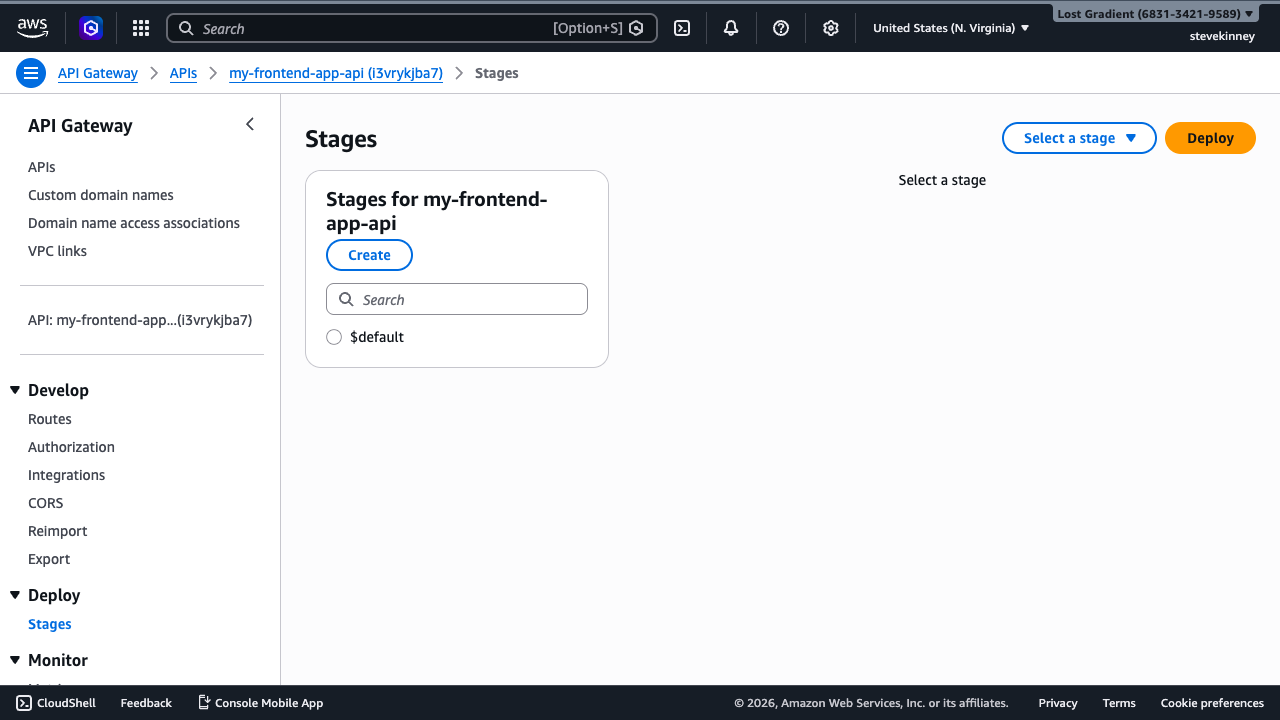Collapse the Monitor section
Viewport: 1280px width, 720px height.
15,660
